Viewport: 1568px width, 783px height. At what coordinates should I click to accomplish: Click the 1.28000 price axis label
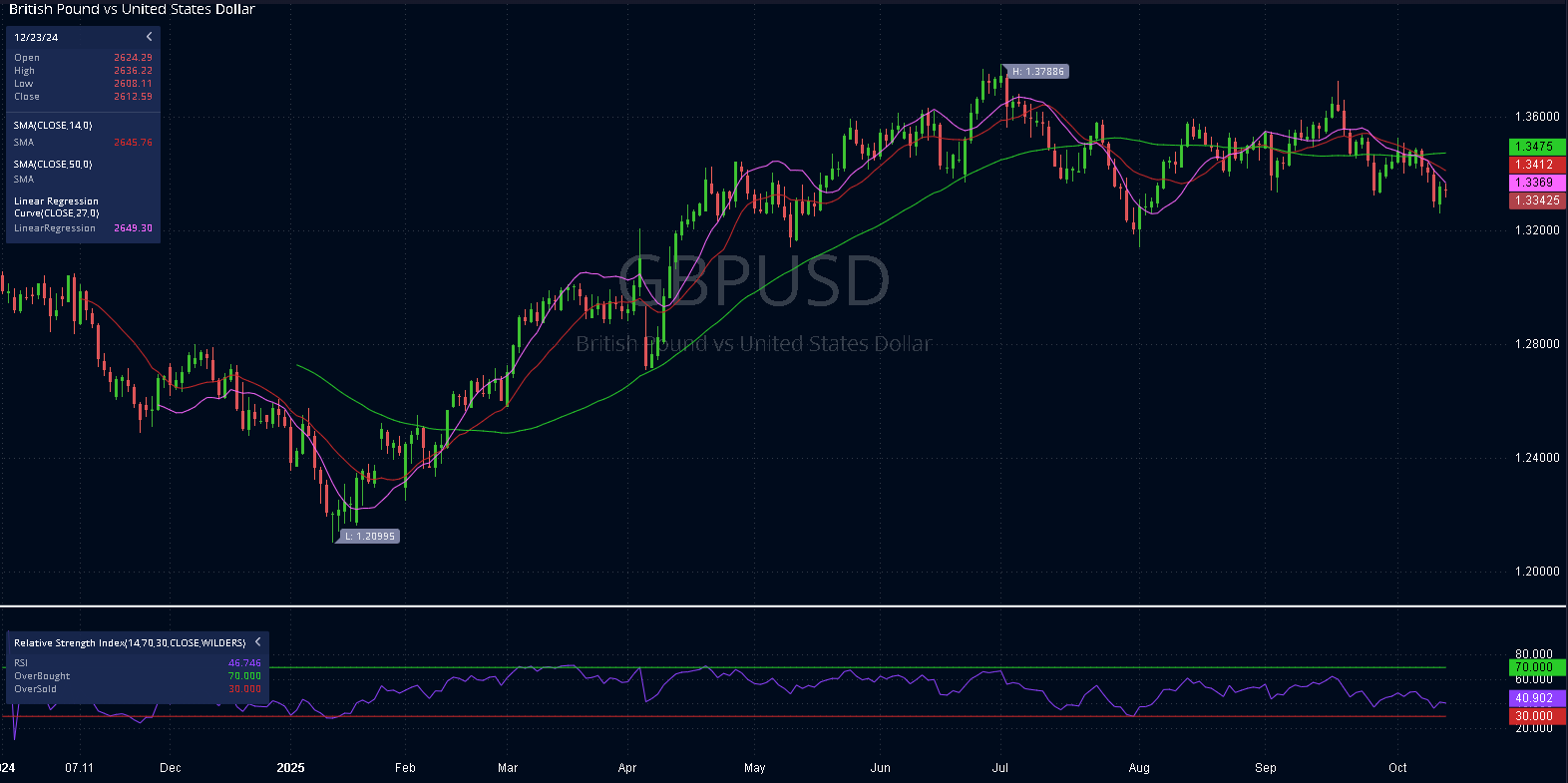click(x=1536, y=344)
